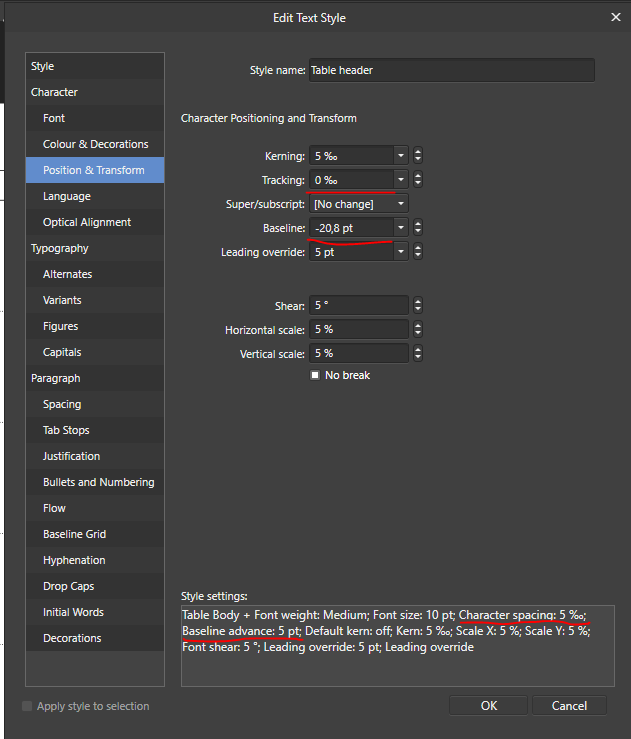Open the Baseline value dropdown

pos(401,228)
